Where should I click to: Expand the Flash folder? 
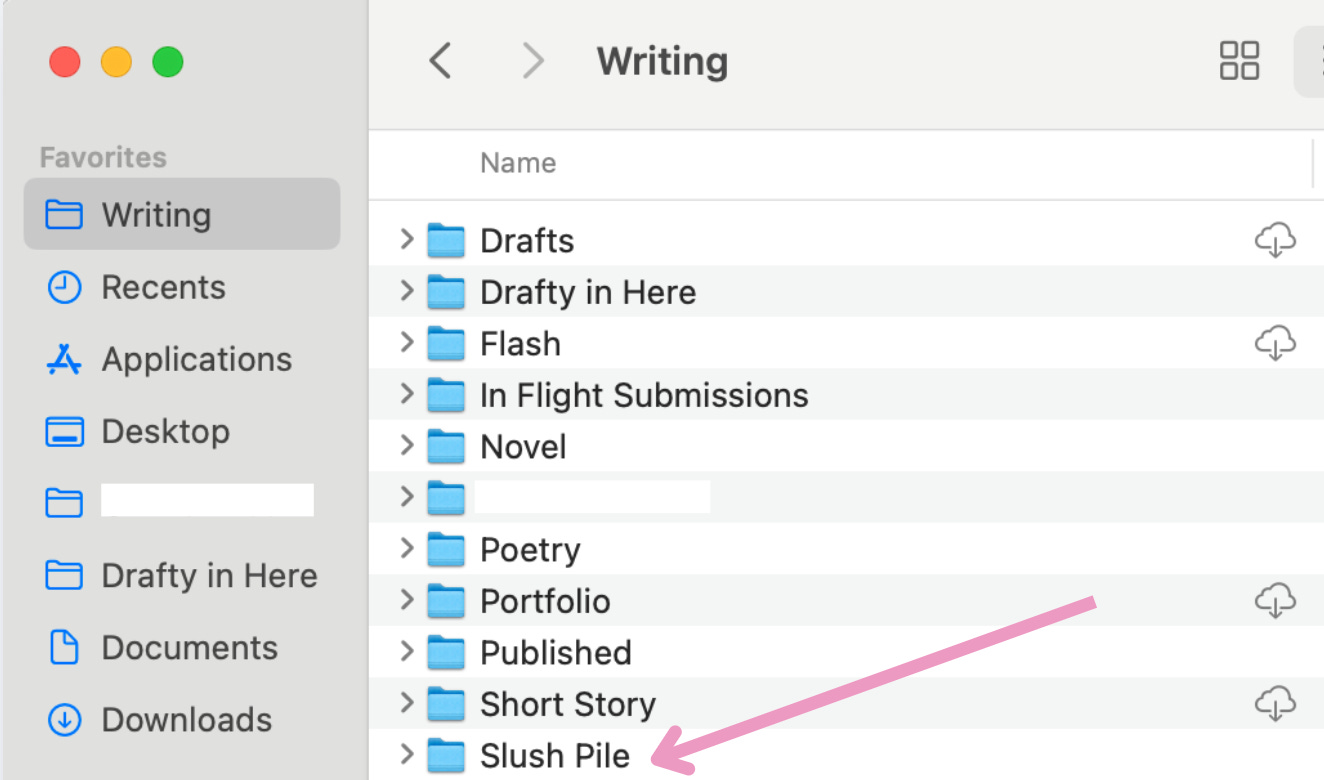406,342
